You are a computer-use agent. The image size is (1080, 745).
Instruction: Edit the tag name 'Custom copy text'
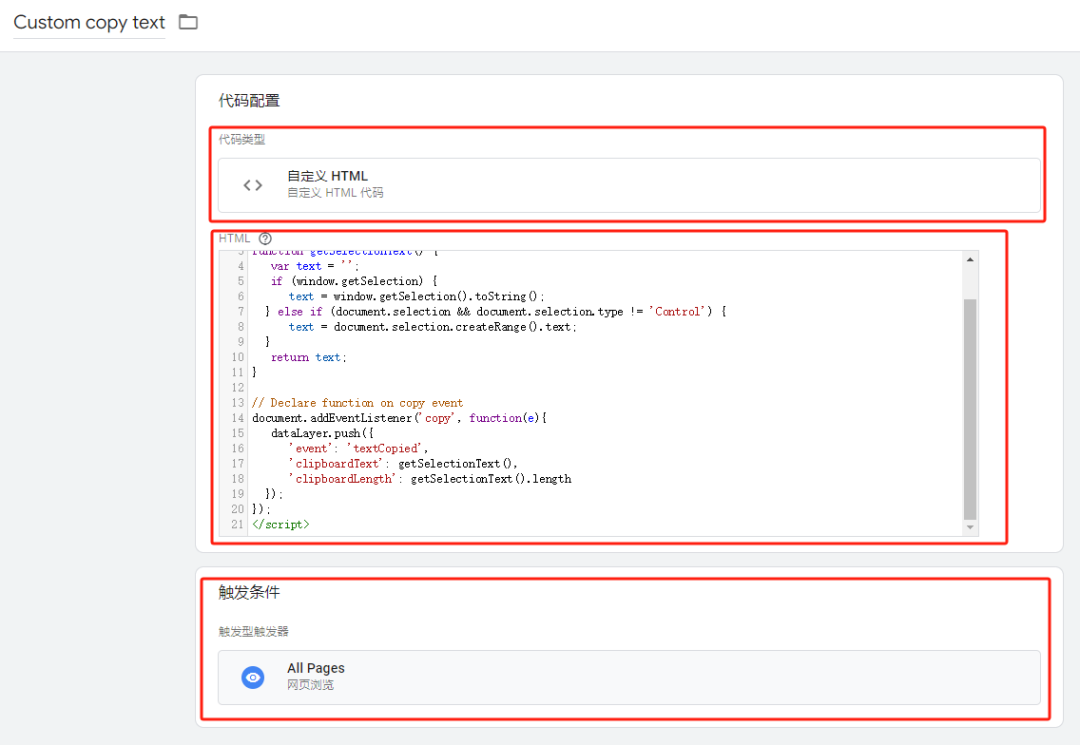coord(89,23)
